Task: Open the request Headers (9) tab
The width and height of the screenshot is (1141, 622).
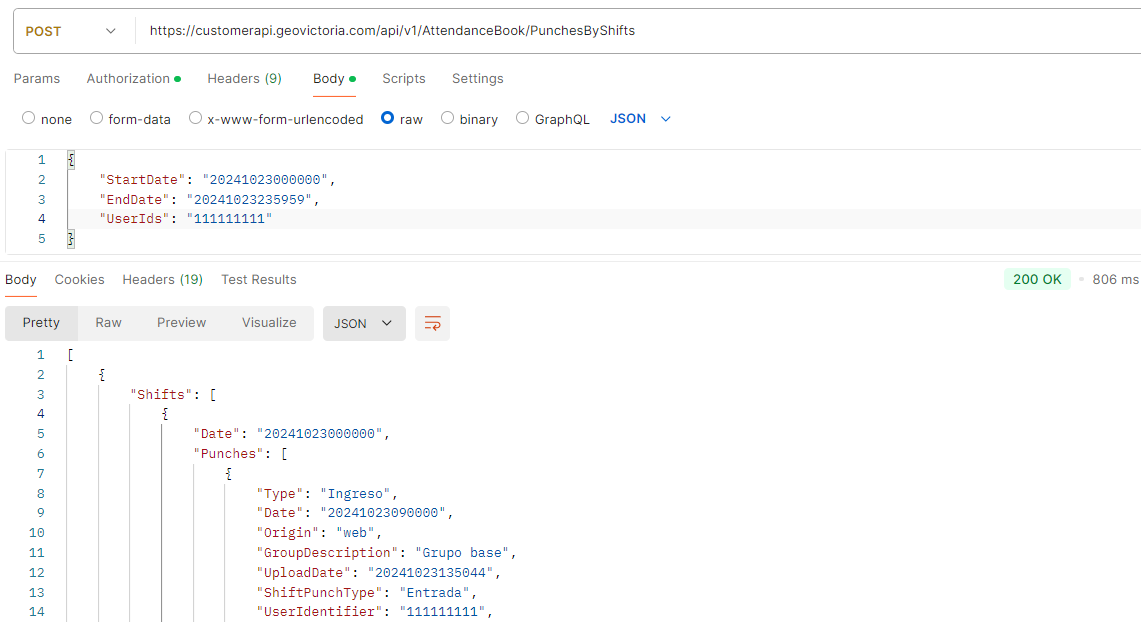Action: click(x=244, y=78)
